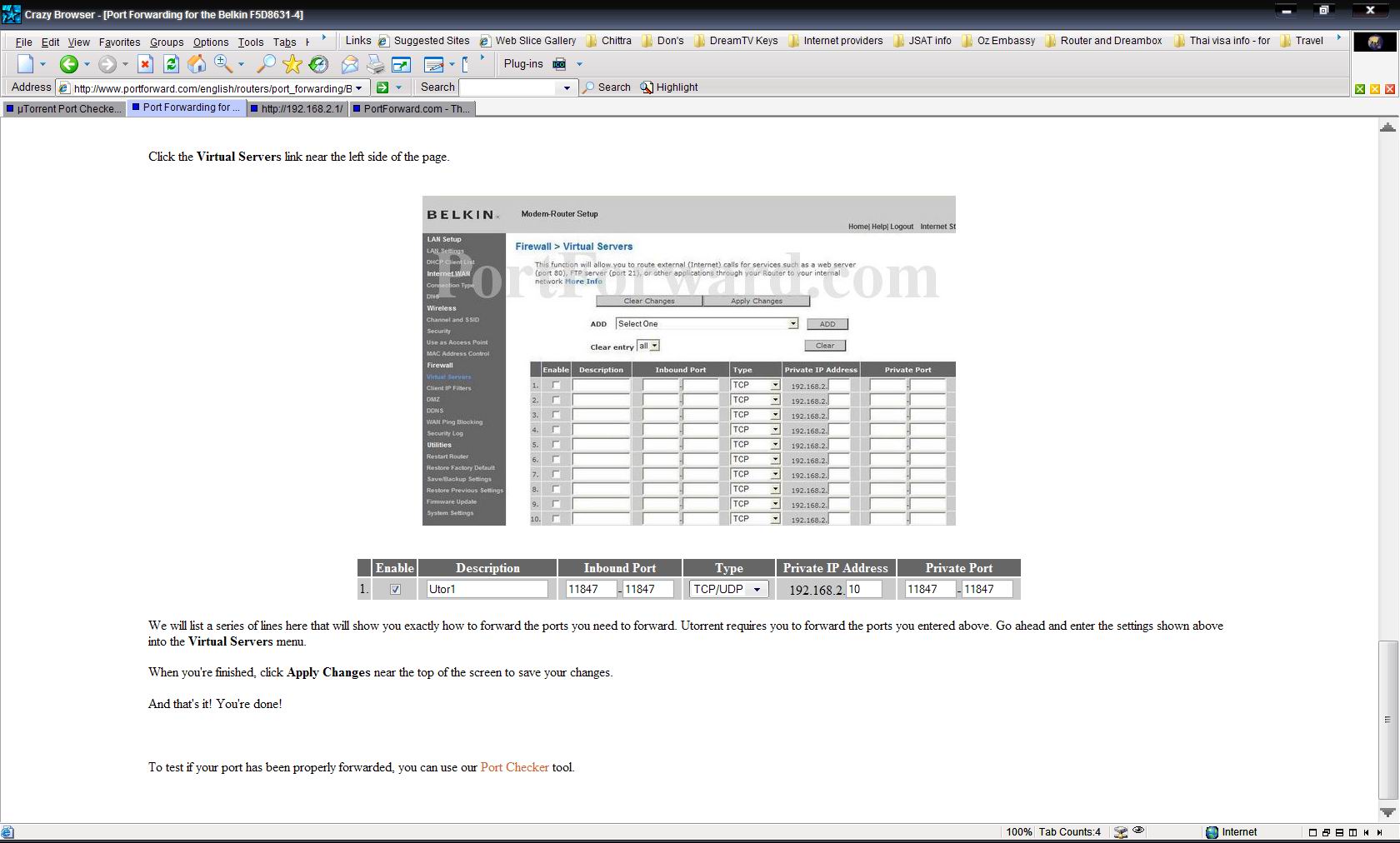Click the Zoom magnifier-plus icon
The height and width of the screenshot is (843, 1400).
222,63
